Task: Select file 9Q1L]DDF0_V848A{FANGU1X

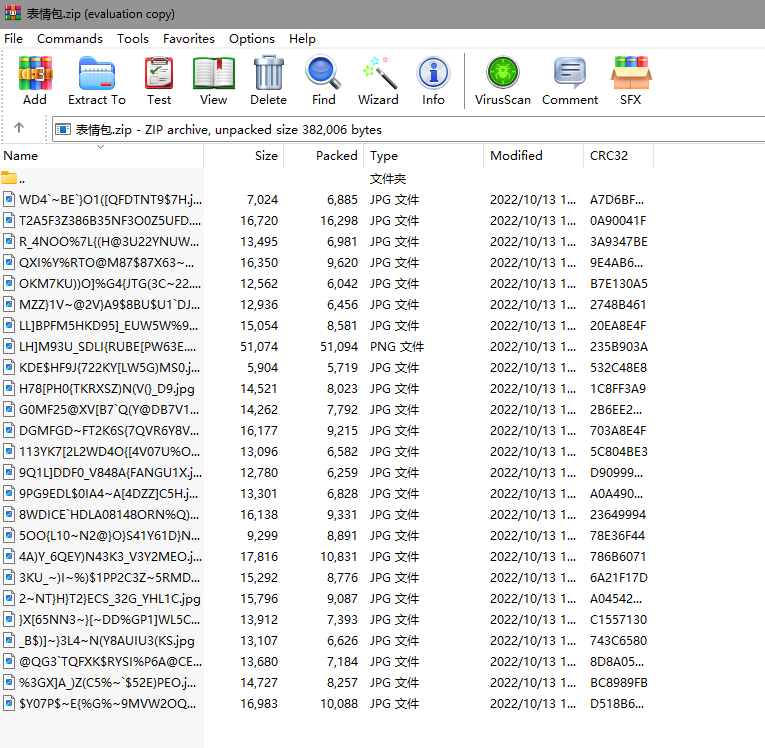Action: 110,472
